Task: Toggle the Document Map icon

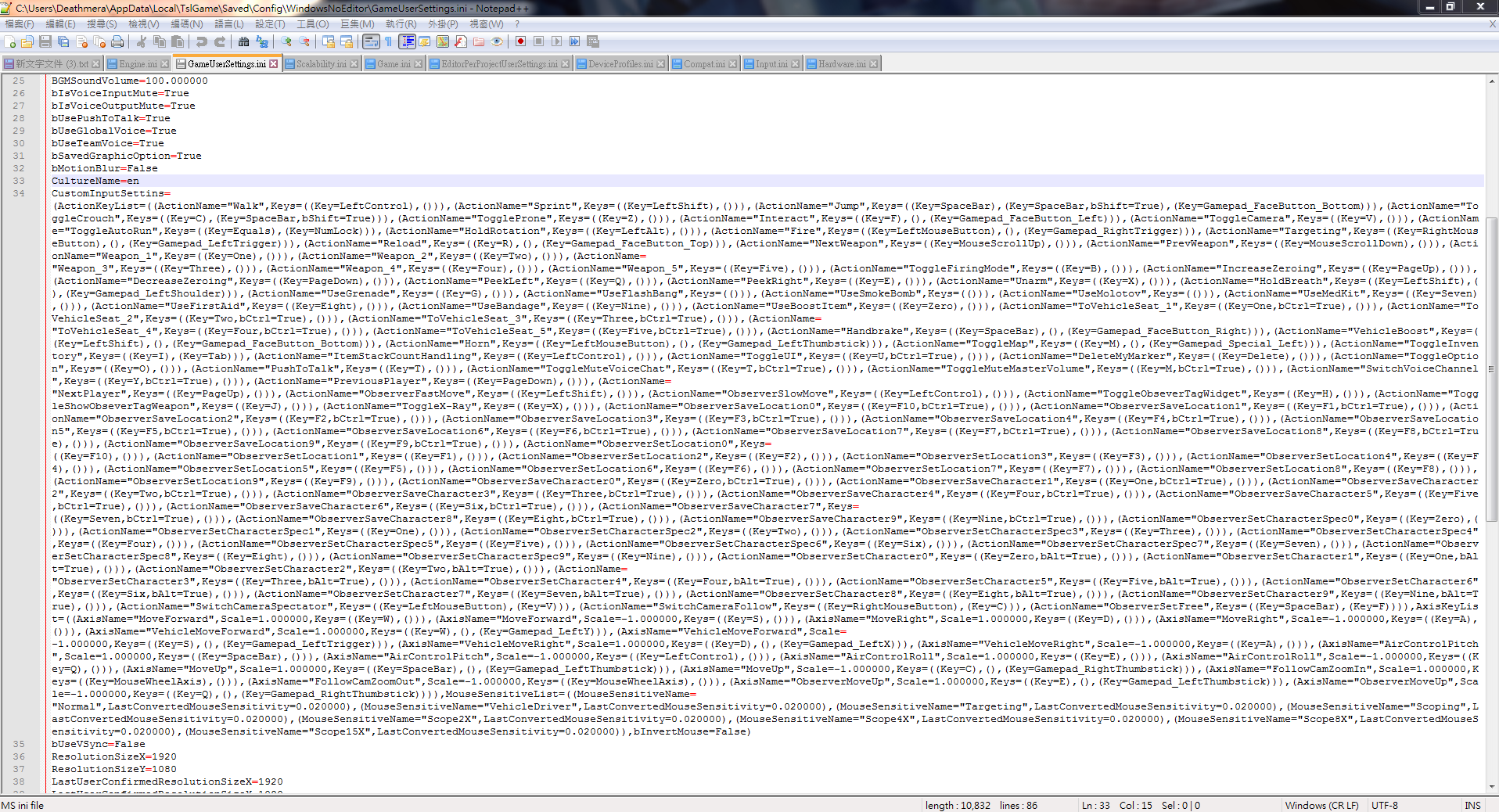Action: (x=443, y=41)
